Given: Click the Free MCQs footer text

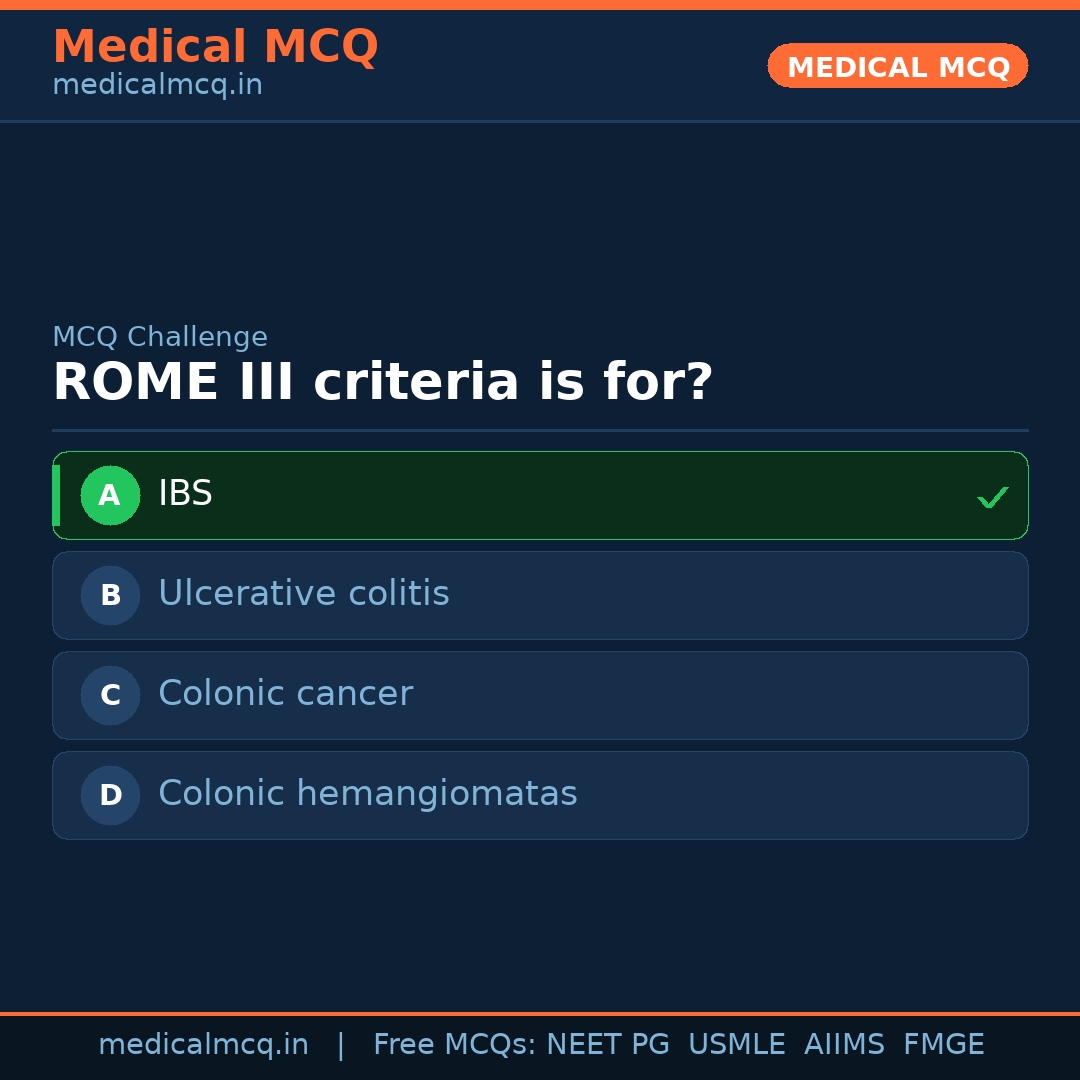Looking at the screenshot, I should pyautogui.click(x=454, y=1045).
